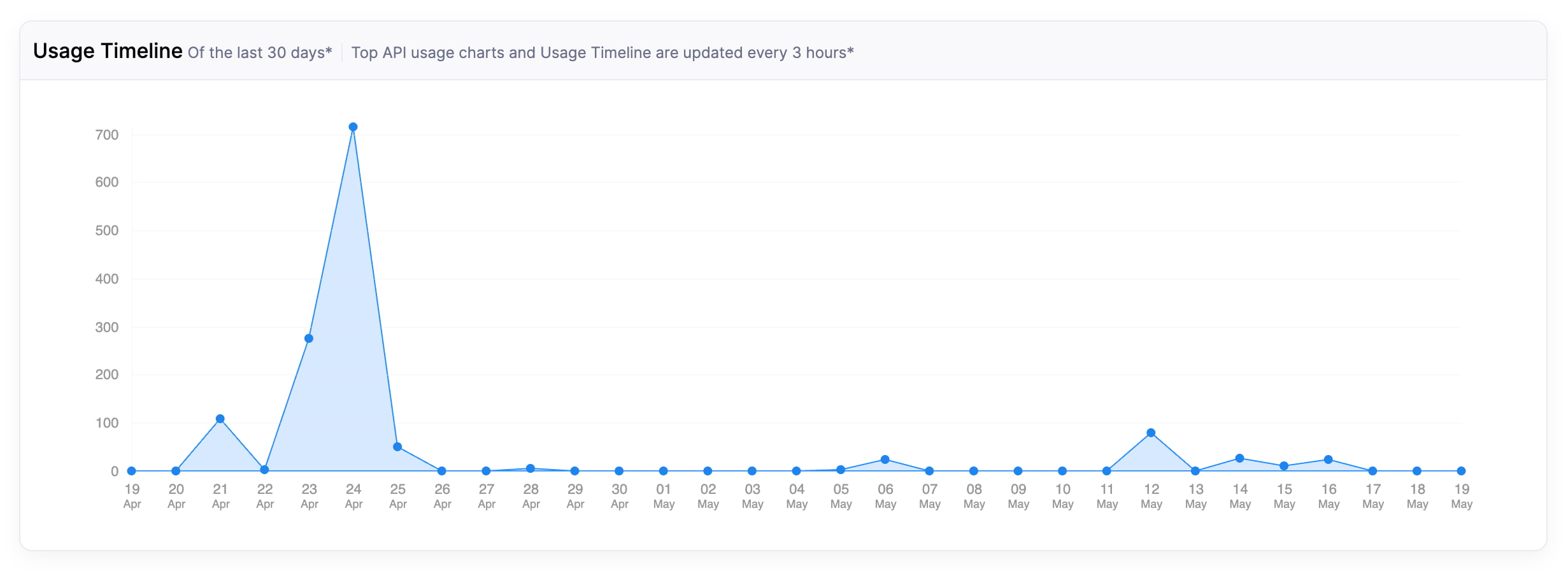Select the 28 Apr data point

531,468
